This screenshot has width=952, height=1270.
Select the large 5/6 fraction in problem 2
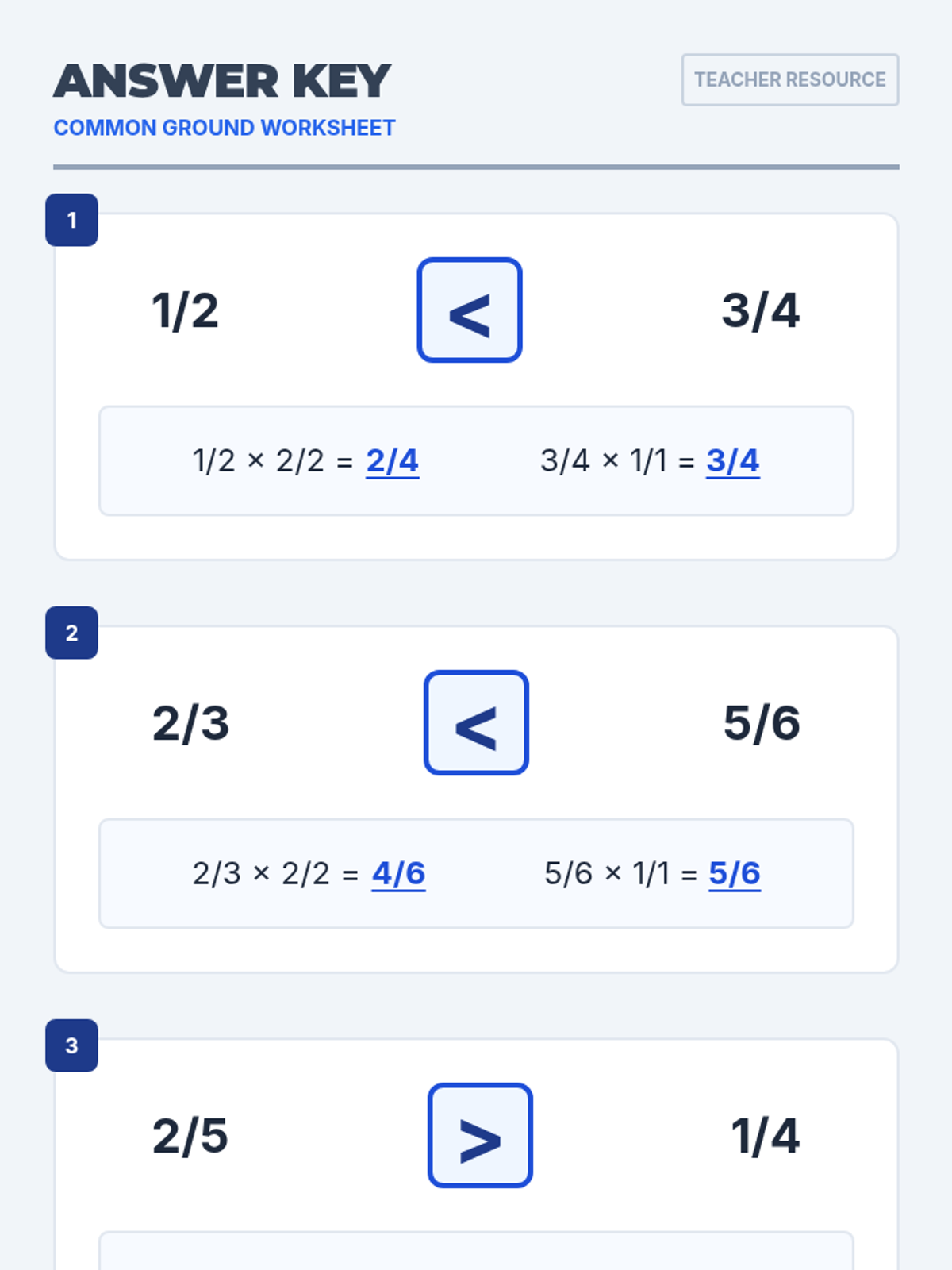click(x=762, y=723)
